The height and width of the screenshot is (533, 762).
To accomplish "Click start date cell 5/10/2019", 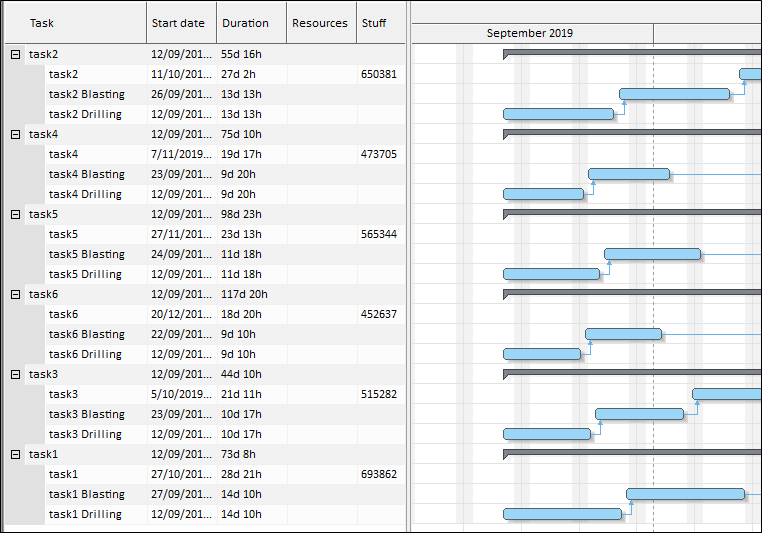I will 181,394.
